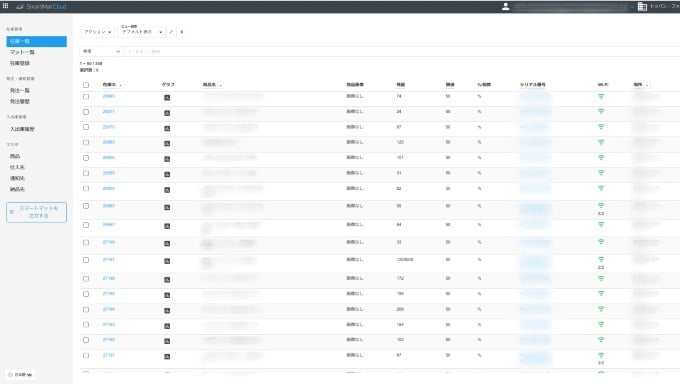This screenshot has height=384, width=680.
Task: Check the checkbox for the first inventory row
Action: coord(86,96)
